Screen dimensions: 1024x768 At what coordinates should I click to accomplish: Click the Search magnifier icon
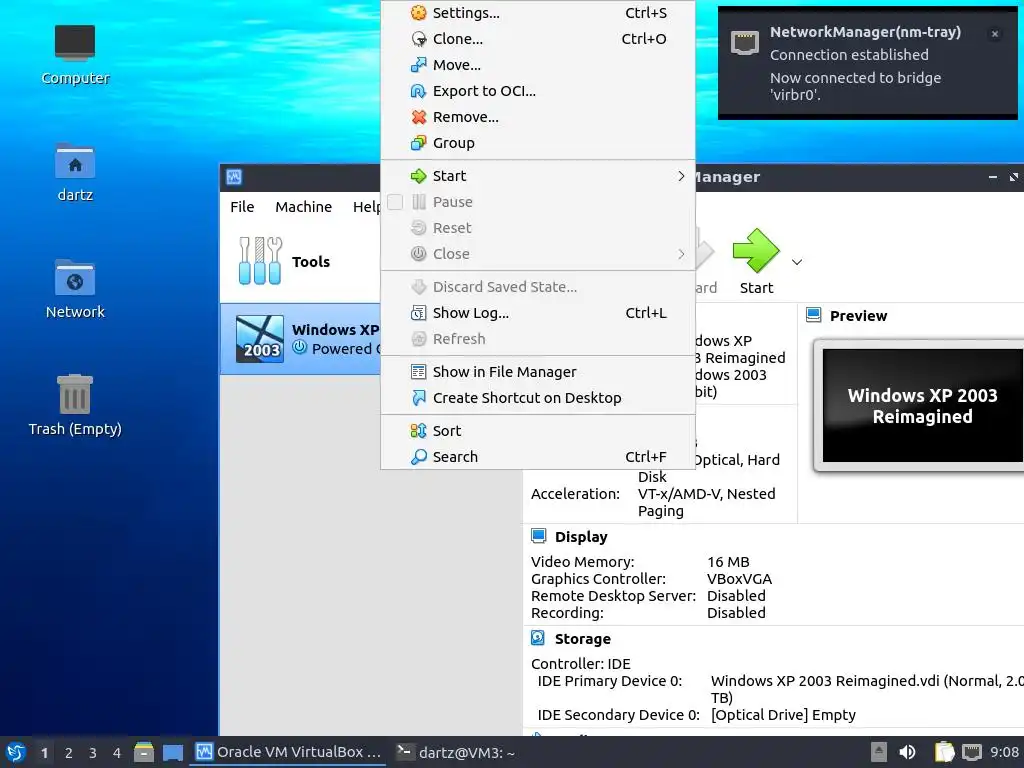(419, 457)
